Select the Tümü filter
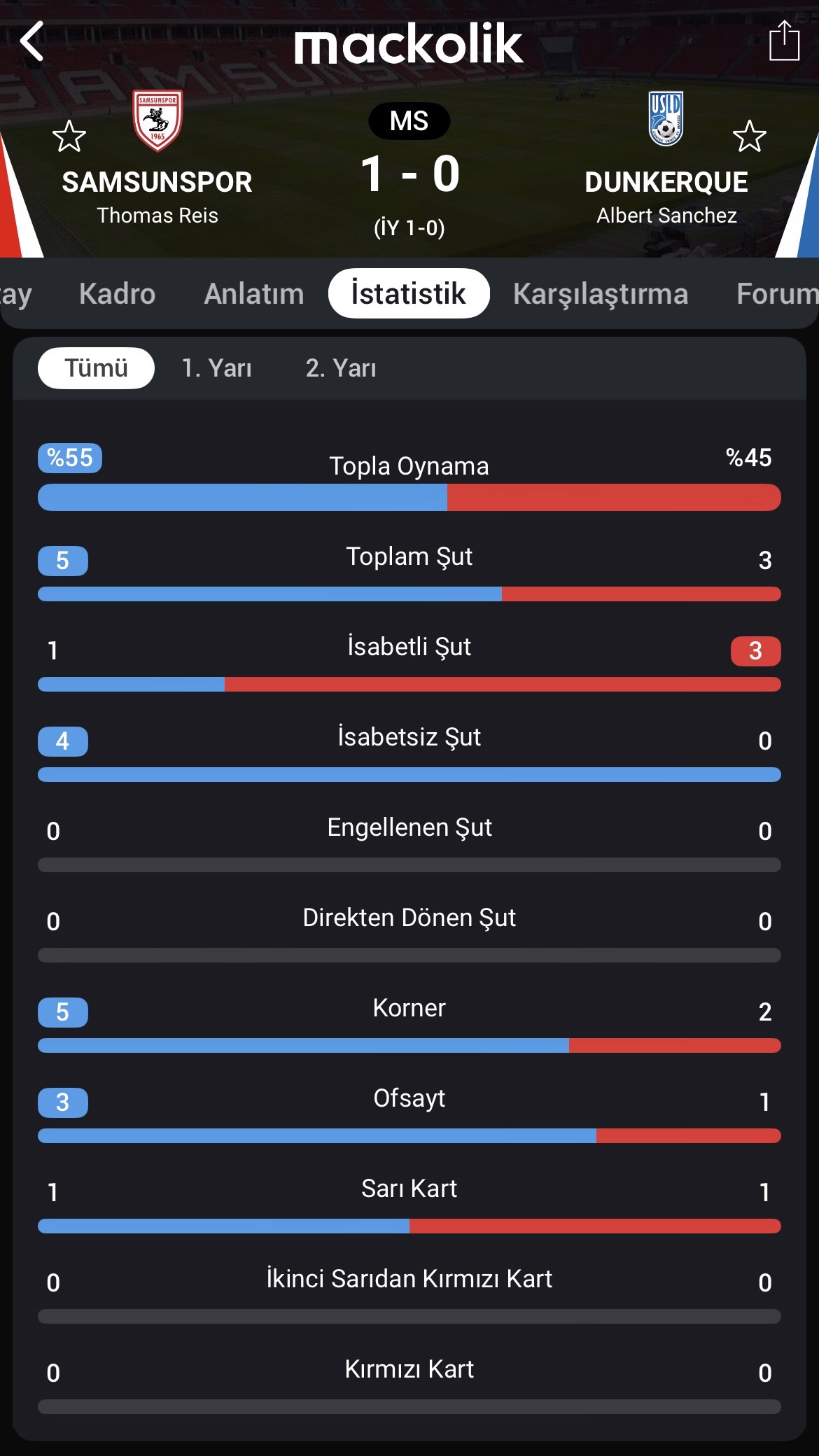The height and width of the screenshot is (1456, 819). pyautogui.click(x=96, y=368)
